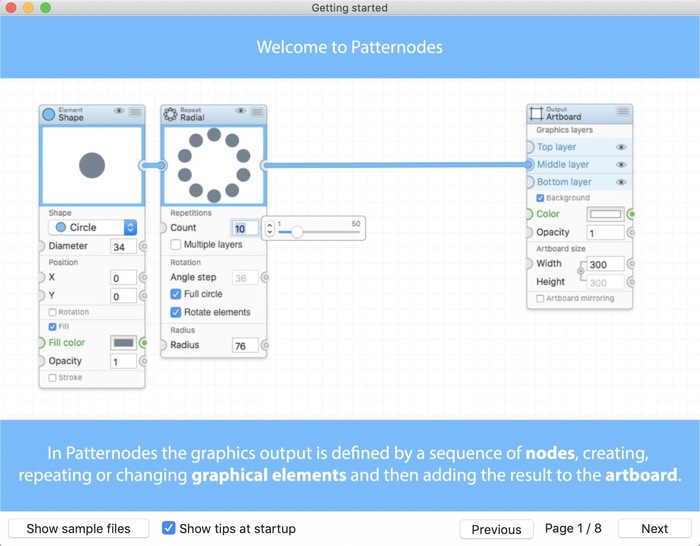
Task: Uncheck the Background checkbox
Action: (x=540, y=198)
